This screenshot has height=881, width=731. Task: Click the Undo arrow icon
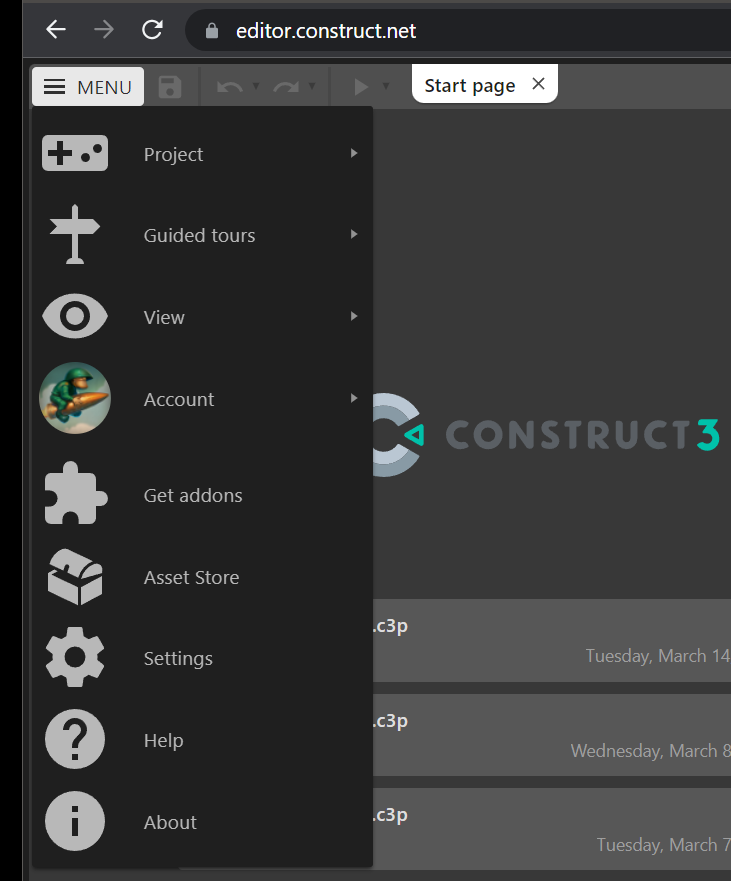(229, 87)
